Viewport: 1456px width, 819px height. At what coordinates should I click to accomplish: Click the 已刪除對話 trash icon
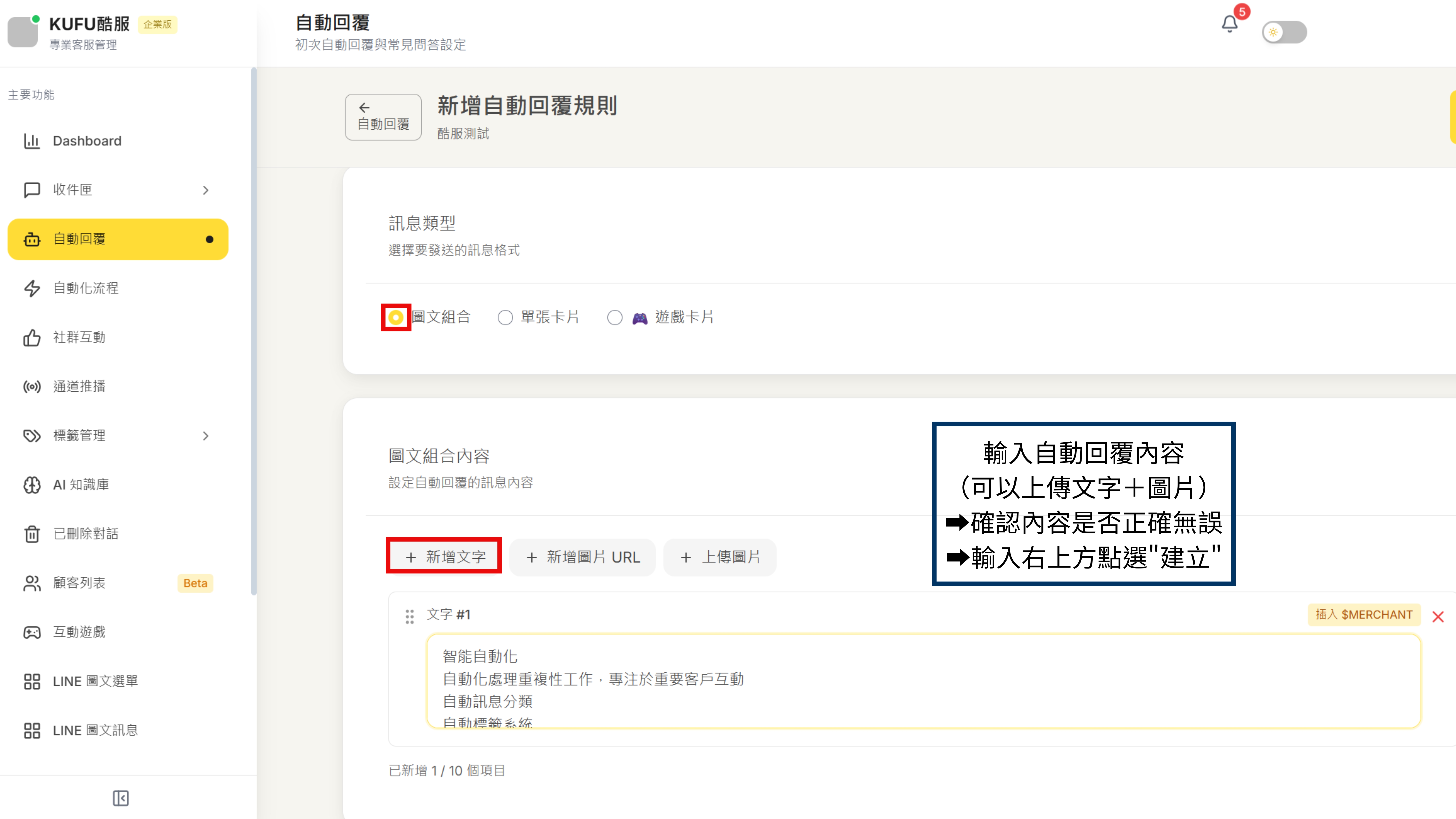(x=32, y=534)
